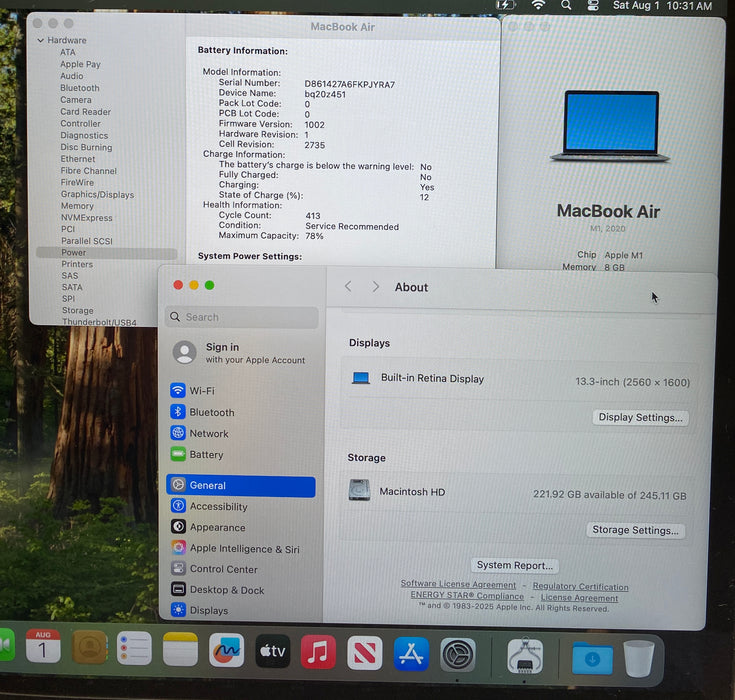Open Displays settings in sidebar
The image size is (735, 700).
199,610
